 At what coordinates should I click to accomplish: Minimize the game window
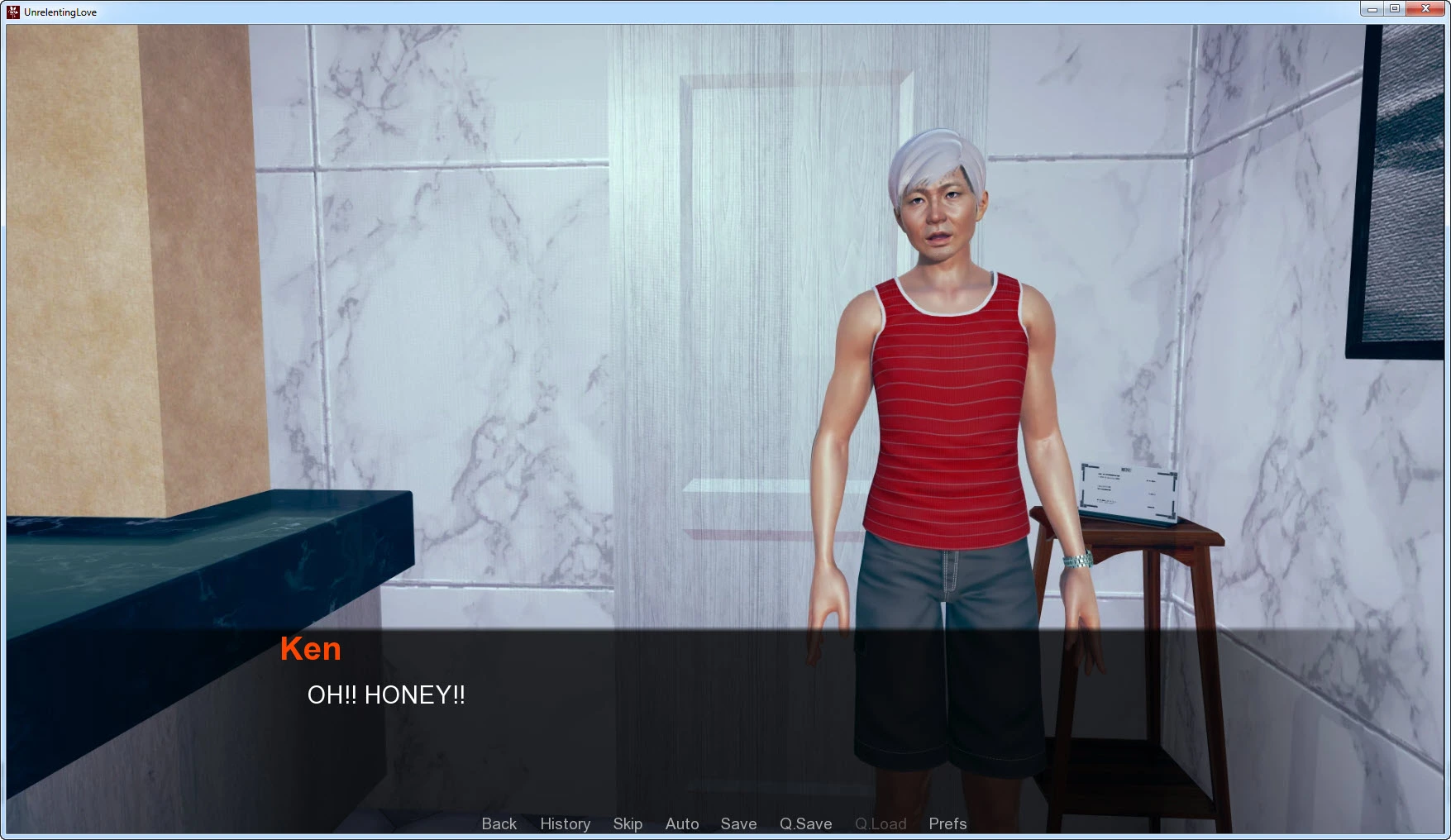click(1372, 9)
